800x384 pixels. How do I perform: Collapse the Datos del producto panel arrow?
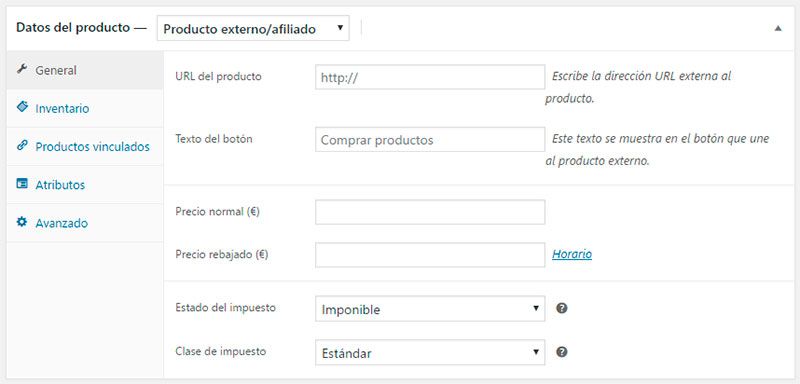point(778,29)
